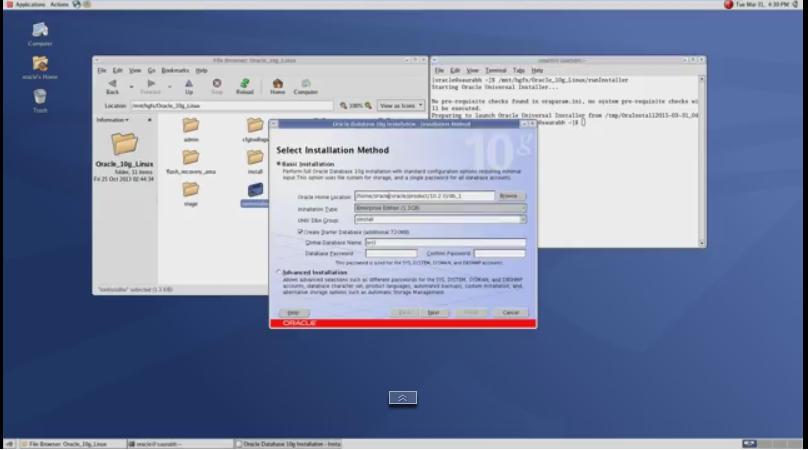Open Computer via File Browser toolbar
The image size is (808, 450).
coord(306,86)
